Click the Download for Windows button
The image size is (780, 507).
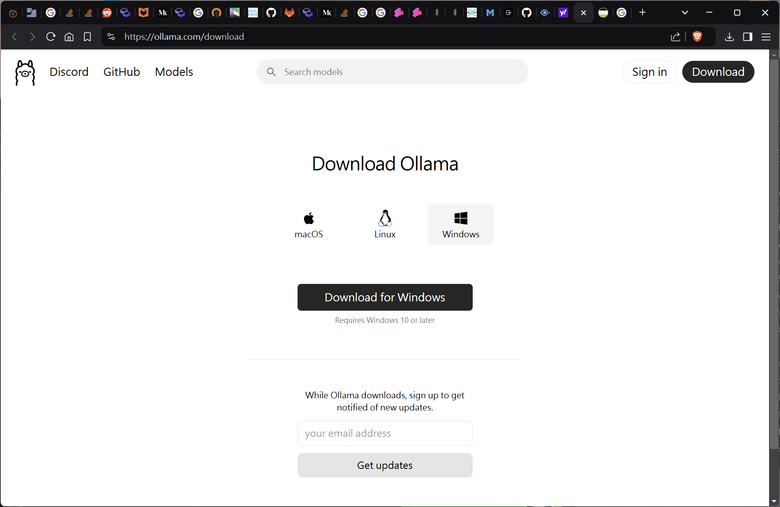pyautogui.click(x=385, y=298)
